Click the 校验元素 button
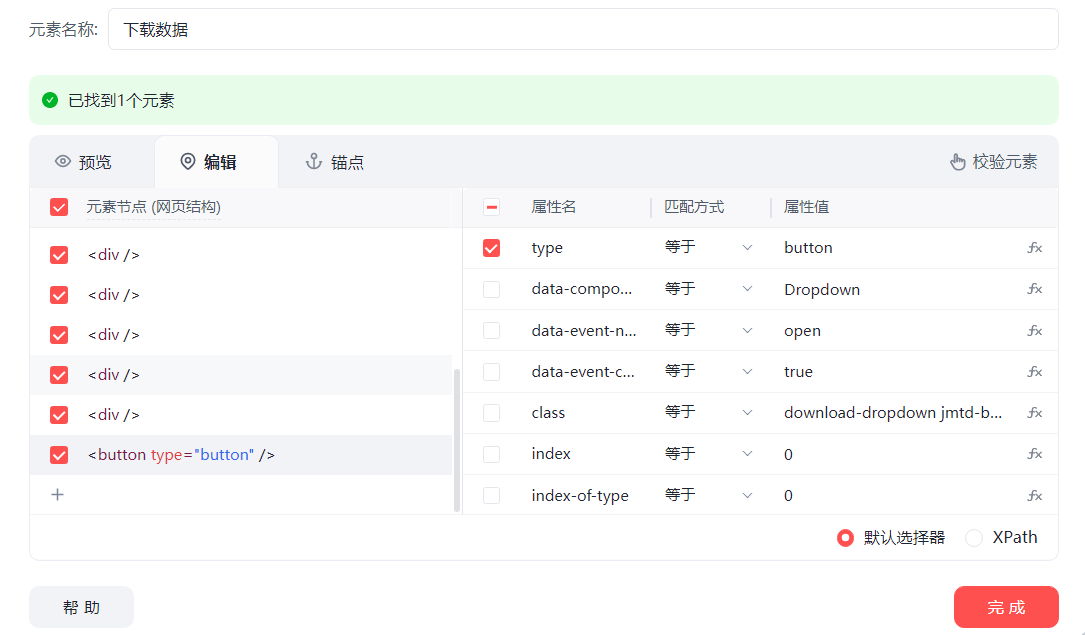This screenshot has width=1085, height=635. tap(994, 162)
